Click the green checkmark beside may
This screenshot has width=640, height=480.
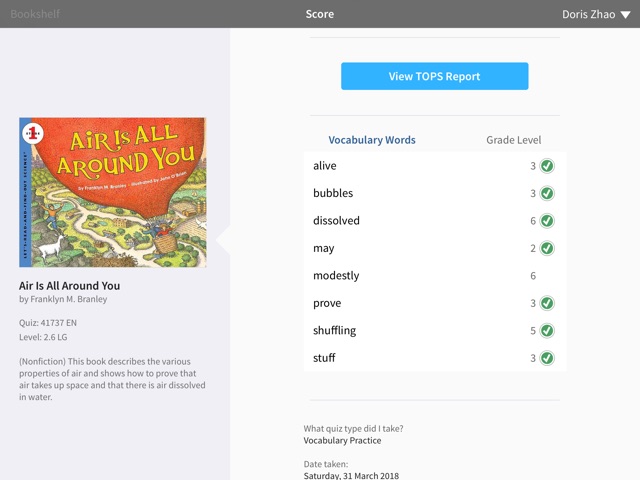tap(547, 248)
